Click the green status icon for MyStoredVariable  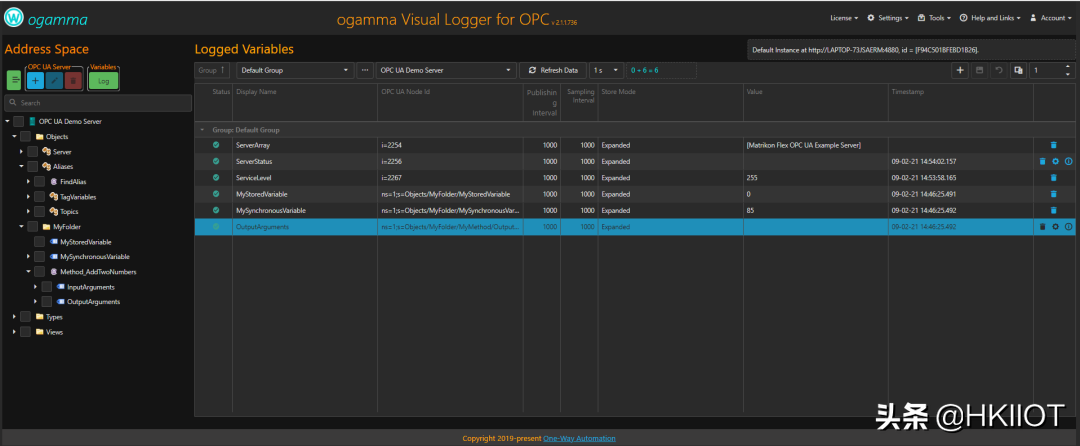216,194
